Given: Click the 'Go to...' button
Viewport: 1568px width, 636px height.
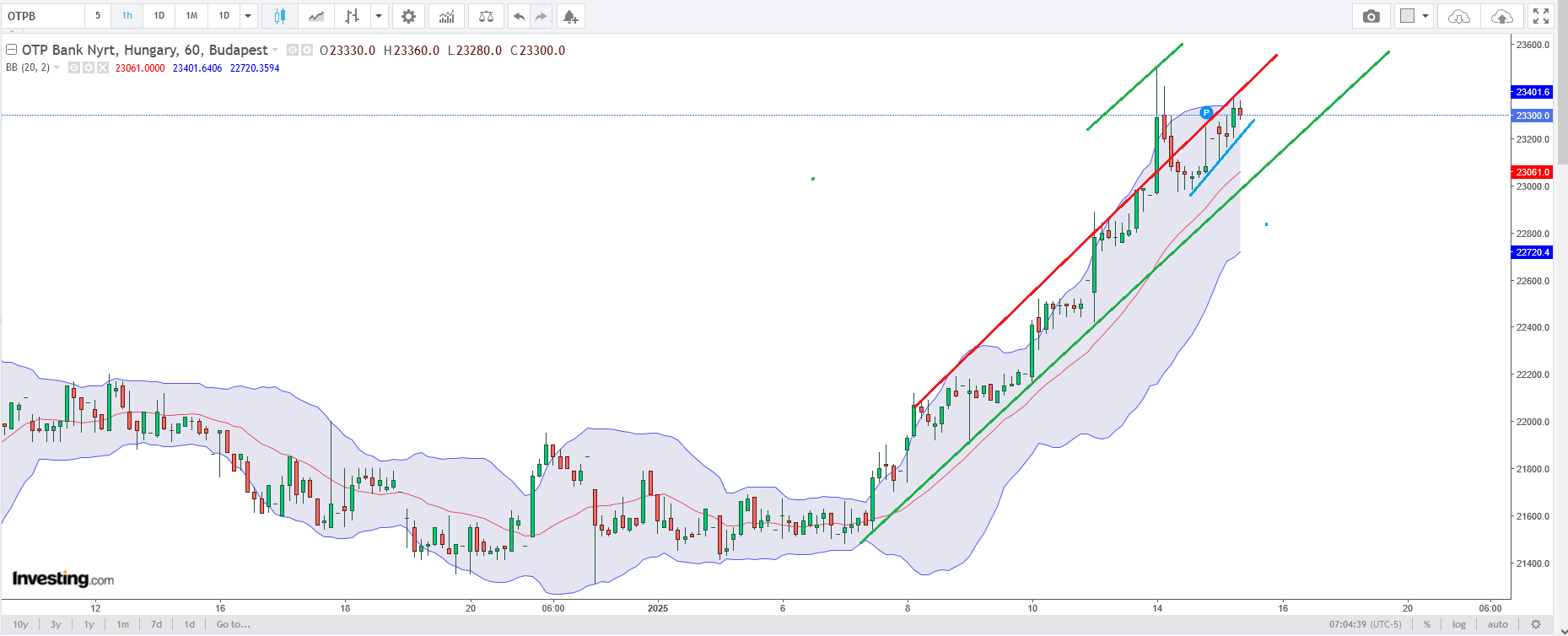Looking at the screenshot, I should tap(233, 624).
